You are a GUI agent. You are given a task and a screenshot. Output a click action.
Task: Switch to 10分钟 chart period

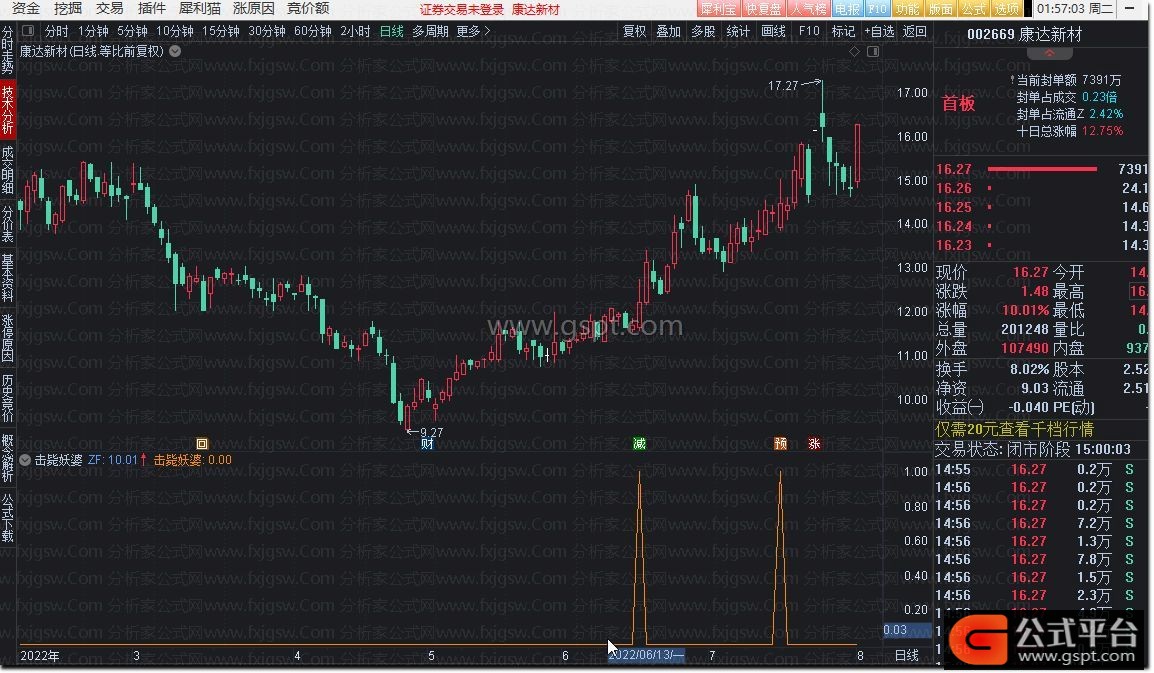pos(174,31)
